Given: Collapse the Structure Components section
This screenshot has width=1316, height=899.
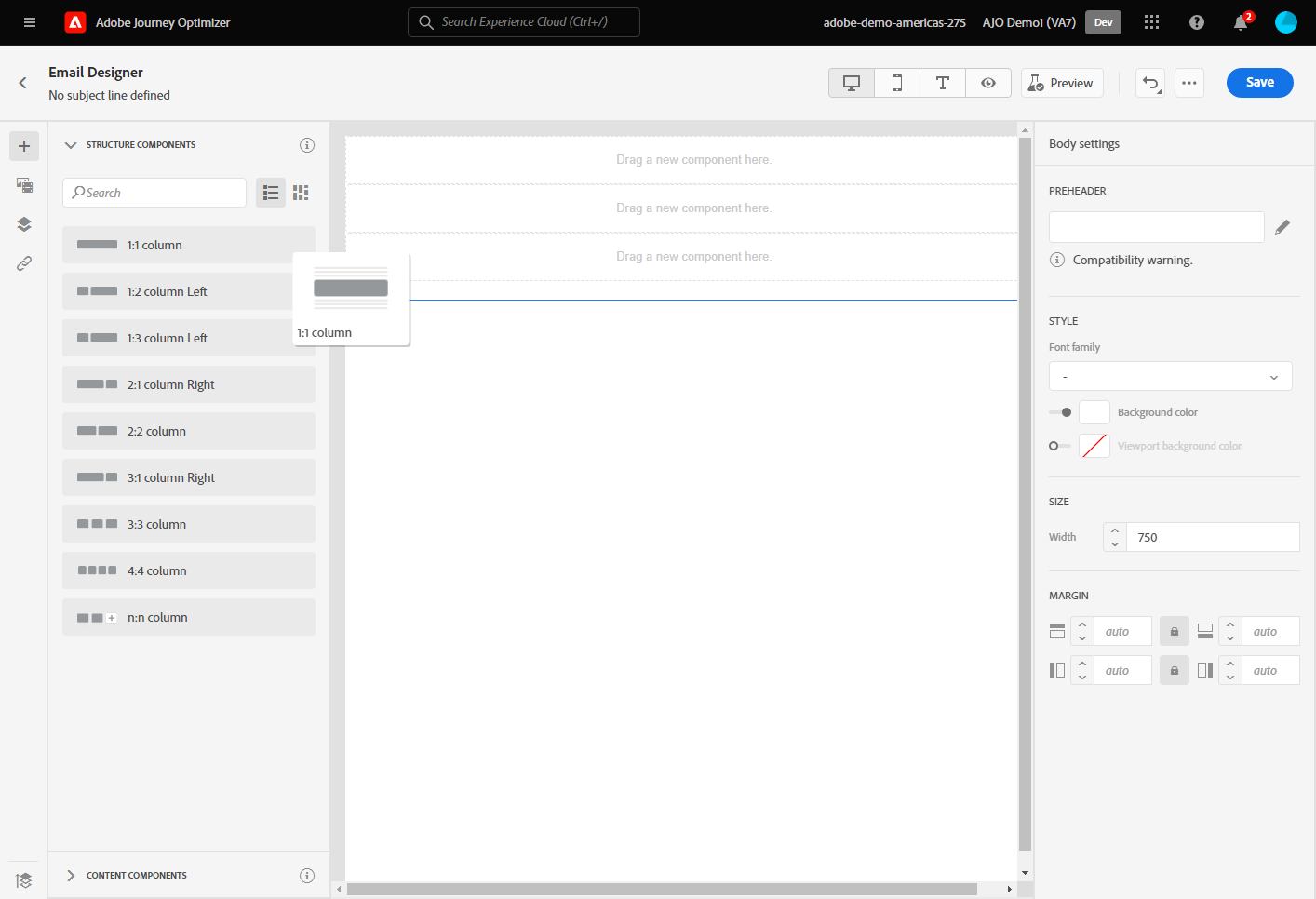Looking at the screenshot, I should coord(71,145).
